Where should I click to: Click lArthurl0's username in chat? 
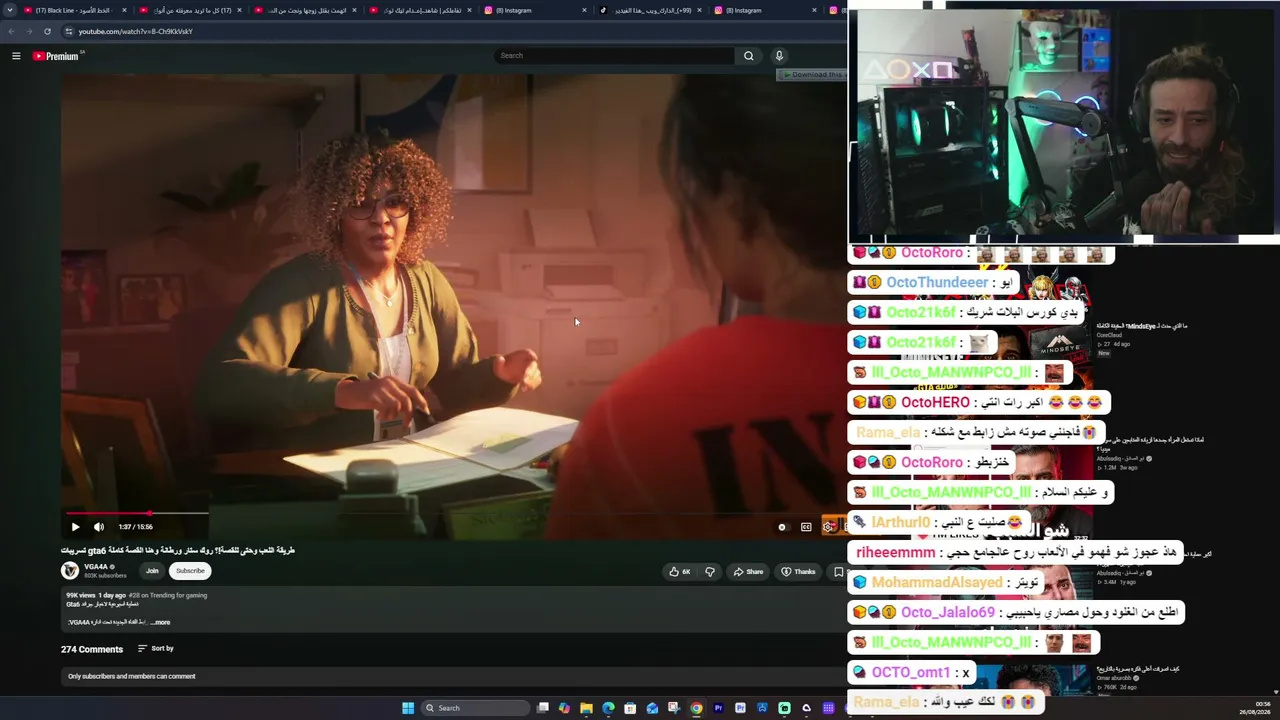[901, 523]
